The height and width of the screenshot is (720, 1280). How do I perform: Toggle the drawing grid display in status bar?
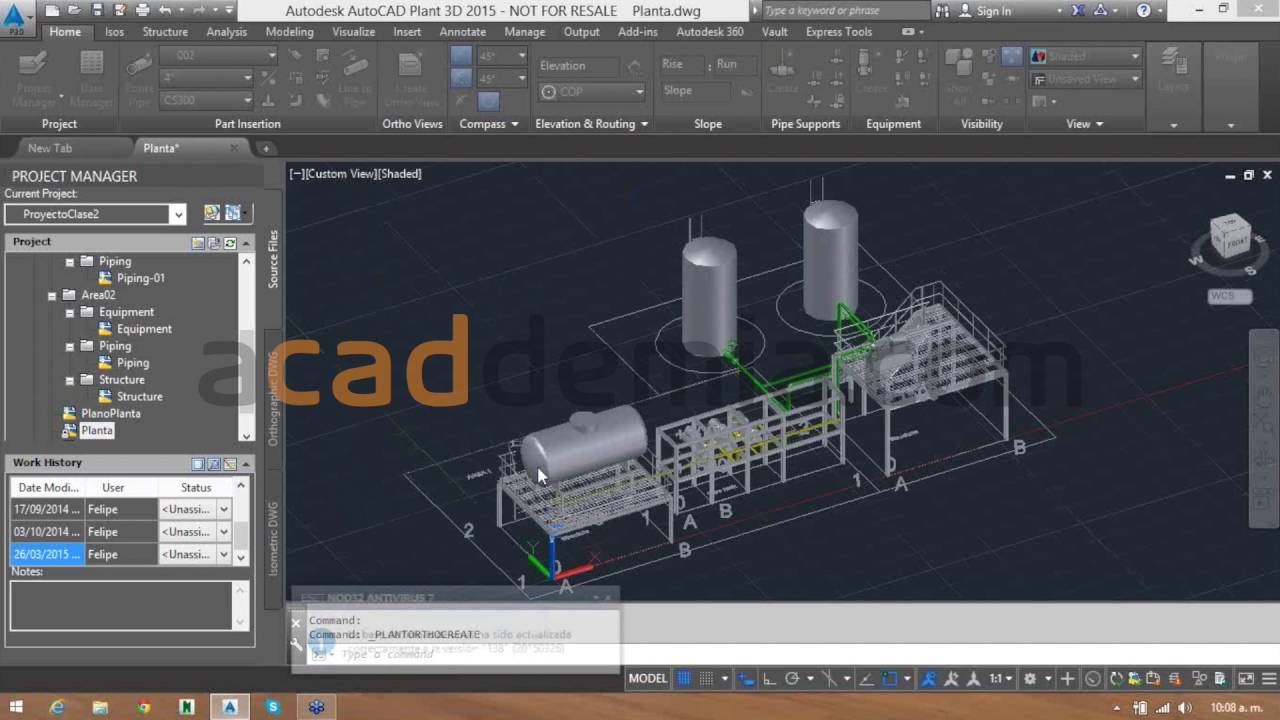[684, 679]
